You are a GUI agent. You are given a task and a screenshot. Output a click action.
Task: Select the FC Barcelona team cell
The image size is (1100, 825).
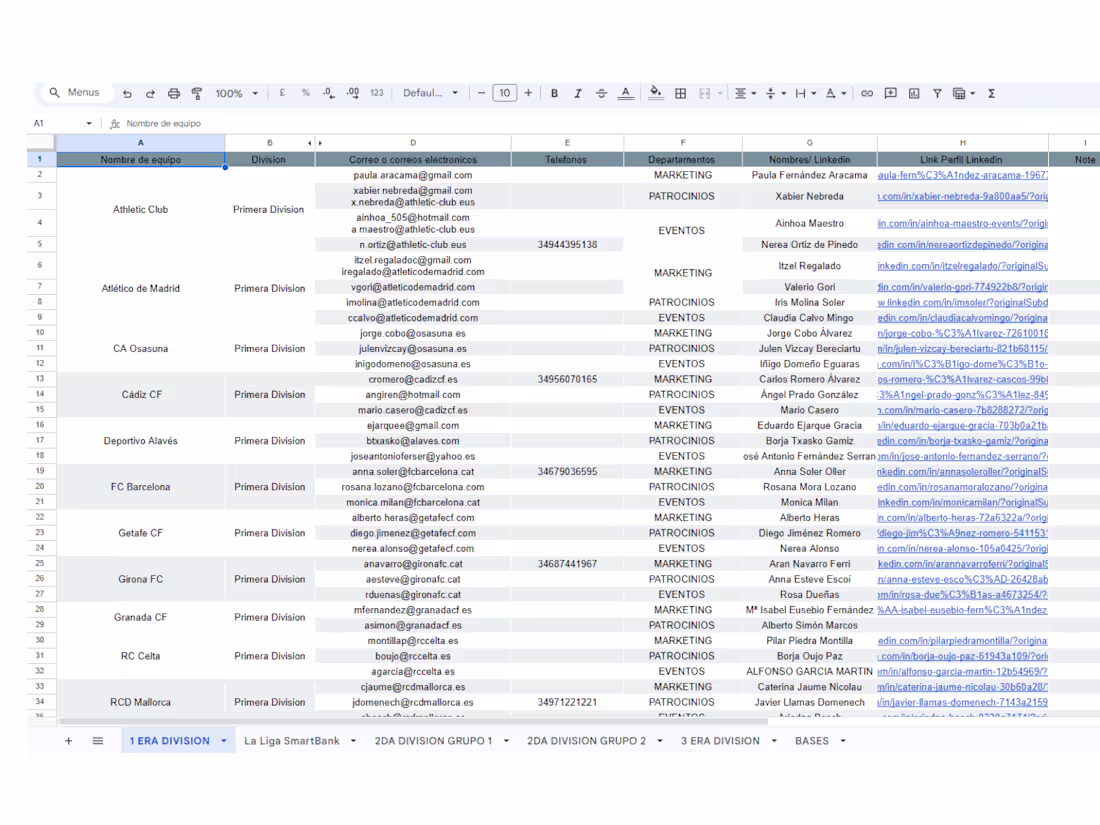pos(140,487)
